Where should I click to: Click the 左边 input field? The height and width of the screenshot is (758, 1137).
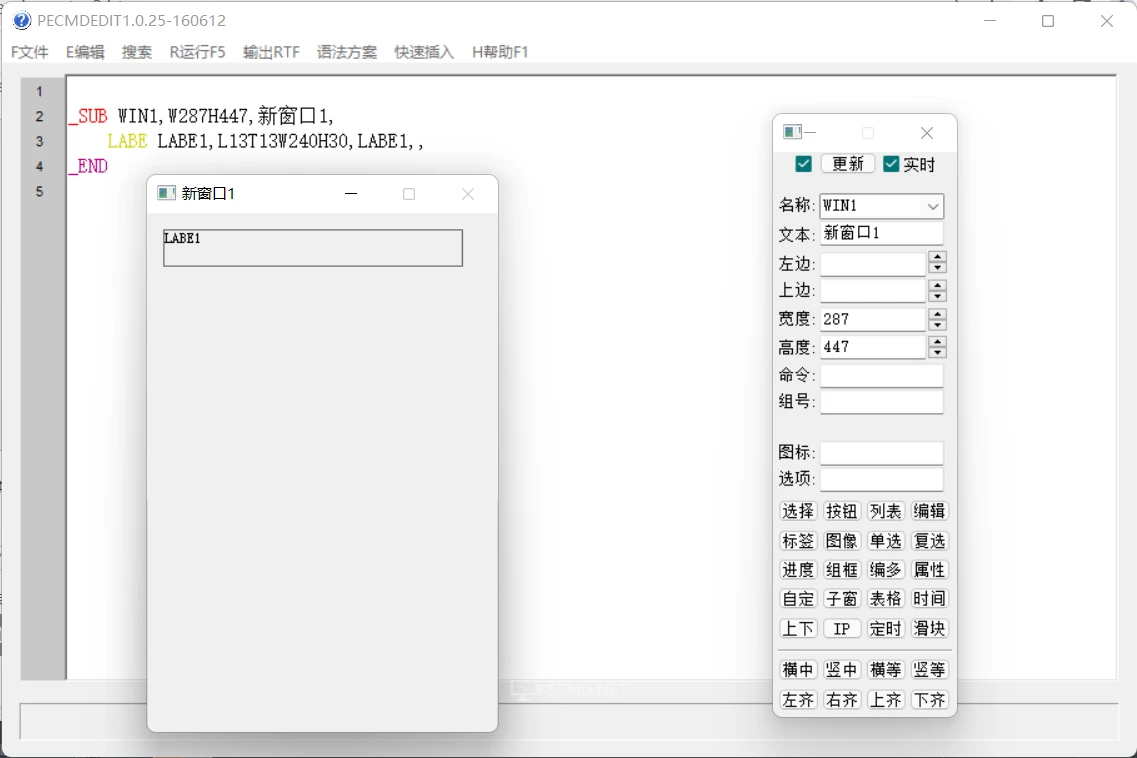coord(873,263)
